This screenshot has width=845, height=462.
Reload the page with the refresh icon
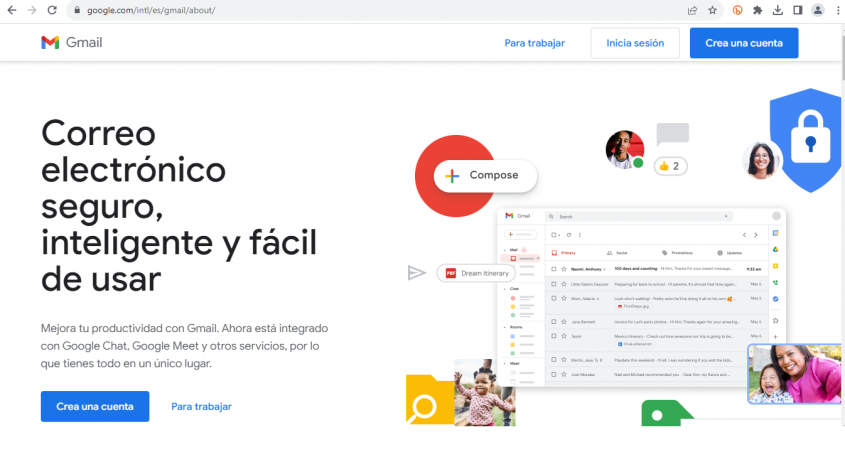(x=52, y=10)
